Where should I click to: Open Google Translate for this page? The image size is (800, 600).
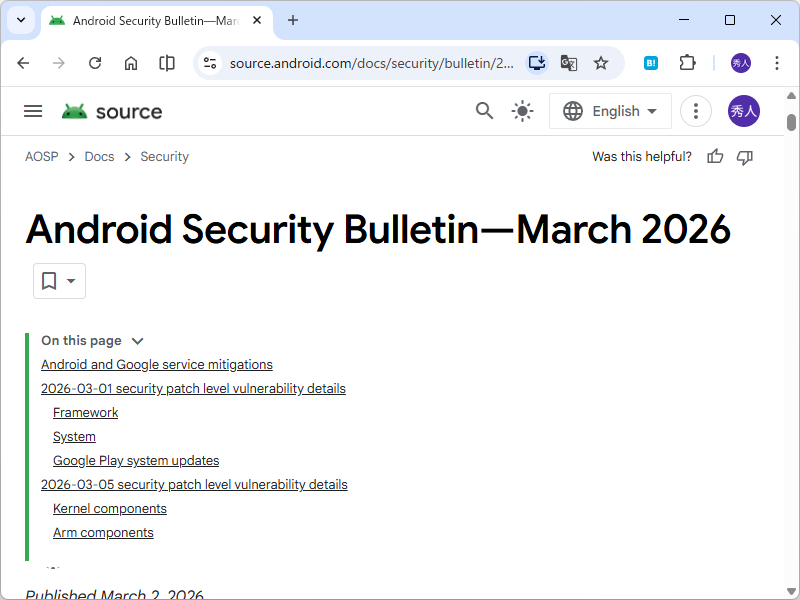tap(568, 62)
